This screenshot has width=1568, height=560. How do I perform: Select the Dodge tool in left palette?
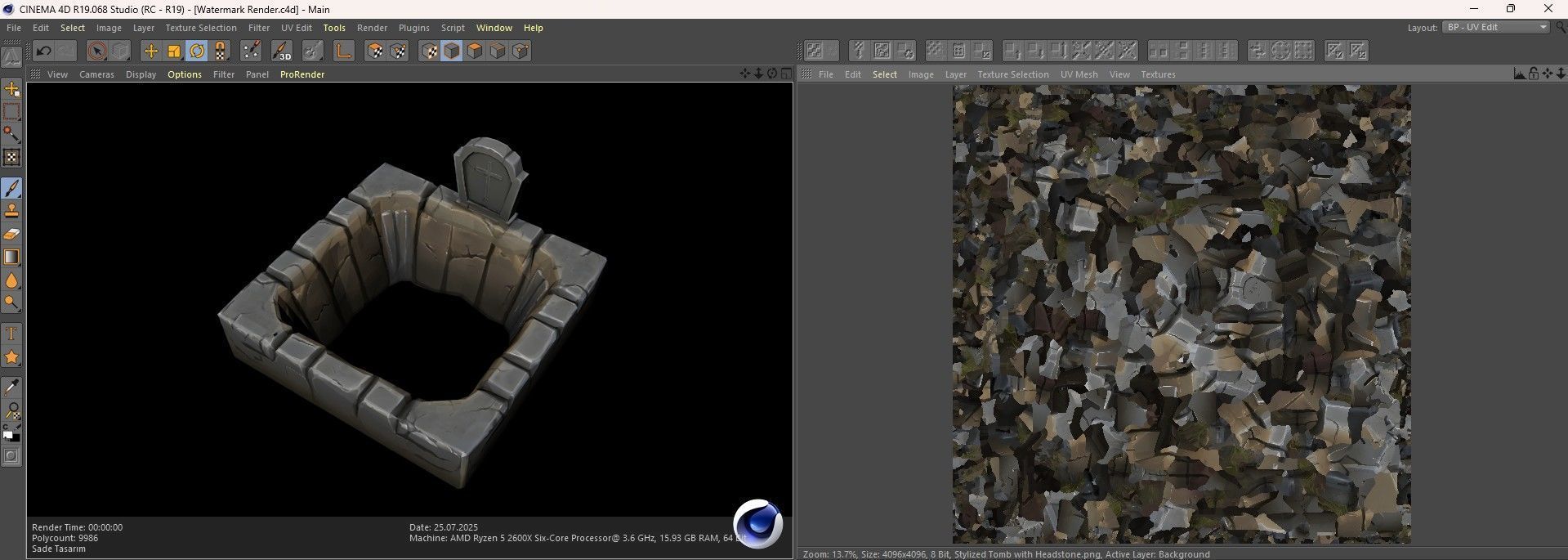(x=11, y=303)
